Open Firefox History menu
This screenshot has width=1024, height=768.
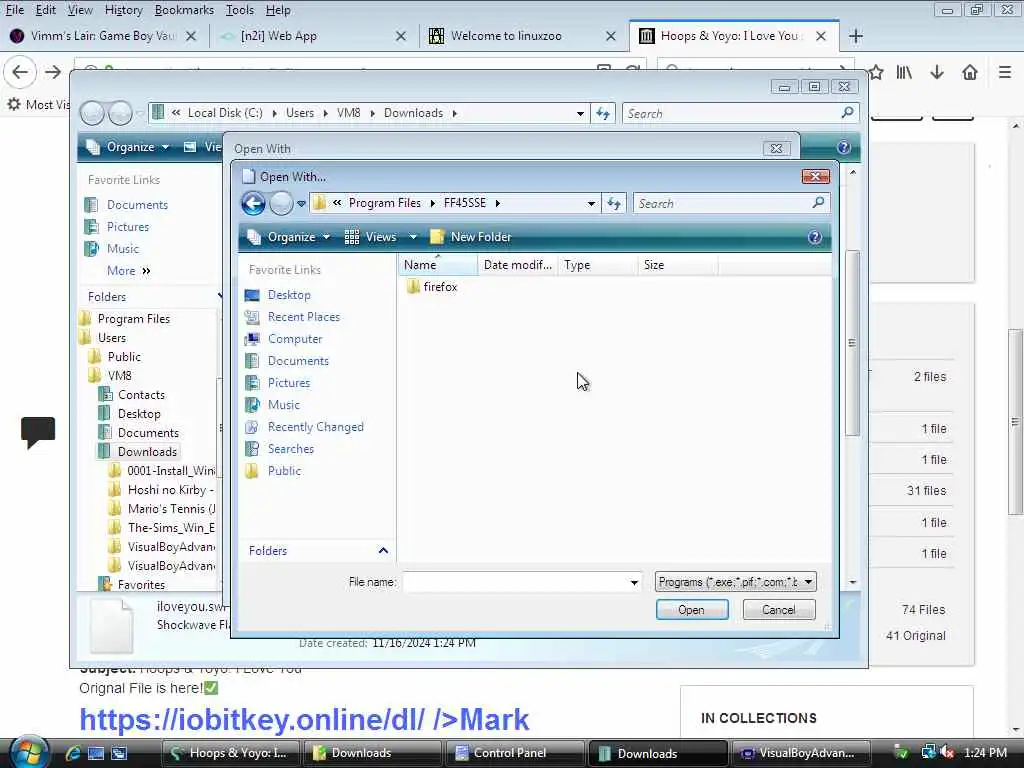click(123, 10)
